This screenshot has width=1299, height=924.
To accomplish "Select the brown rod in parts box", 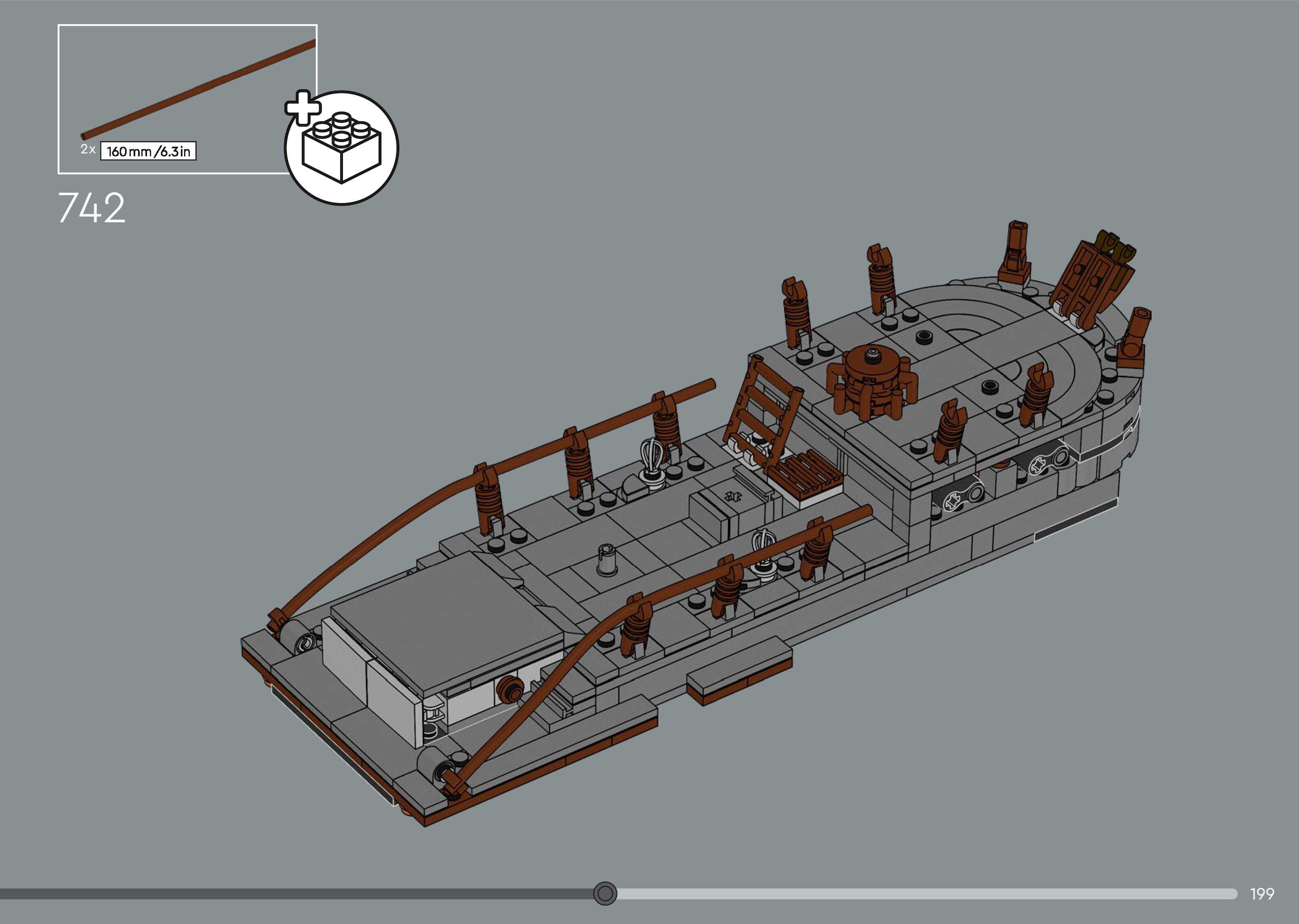I will pos(199,89).
